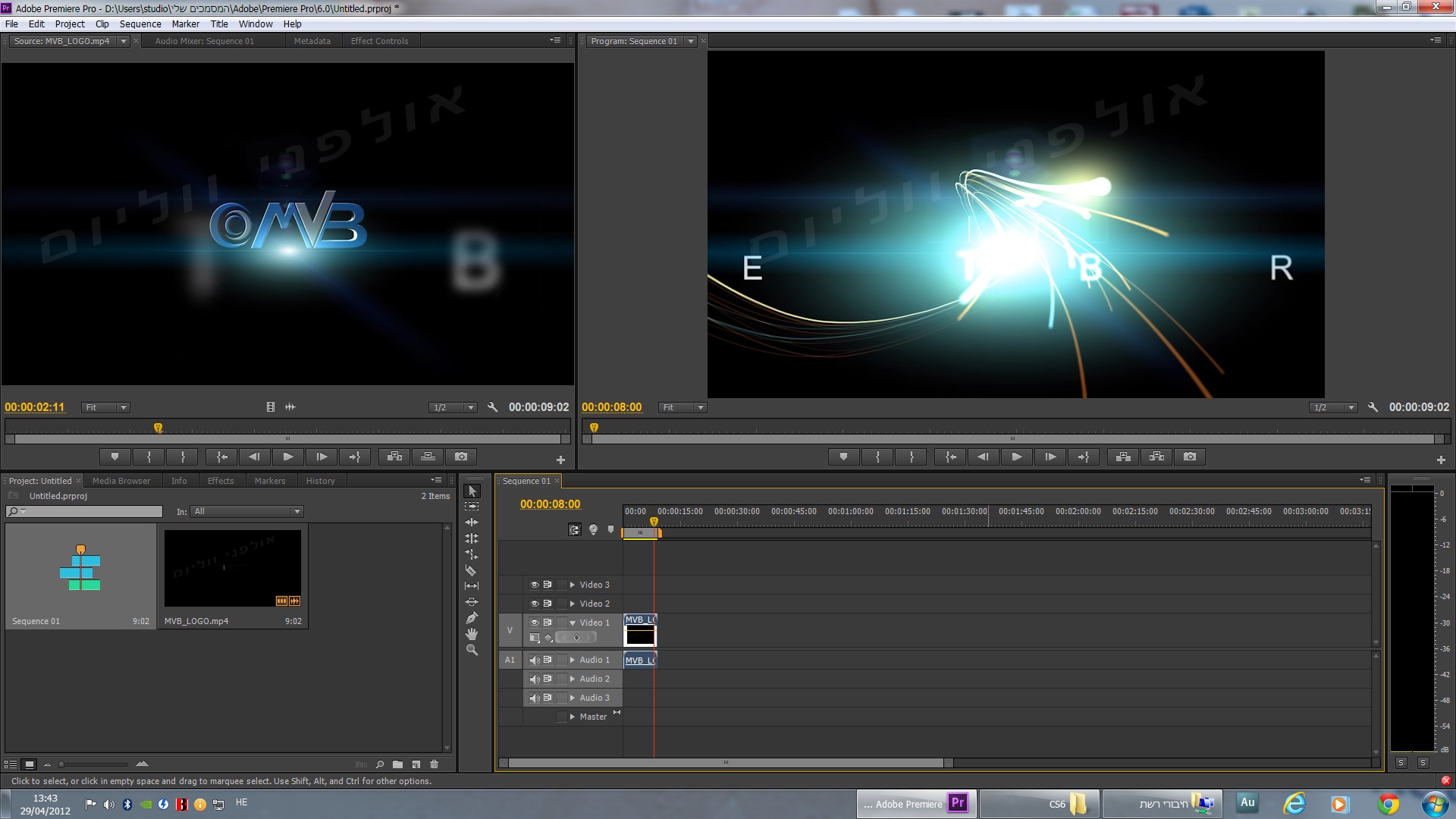This screenshot has height=819, width=1456.
Task: Click the Export Frame camera icon in Program monitor
Action: click(x=1189, y=457)
